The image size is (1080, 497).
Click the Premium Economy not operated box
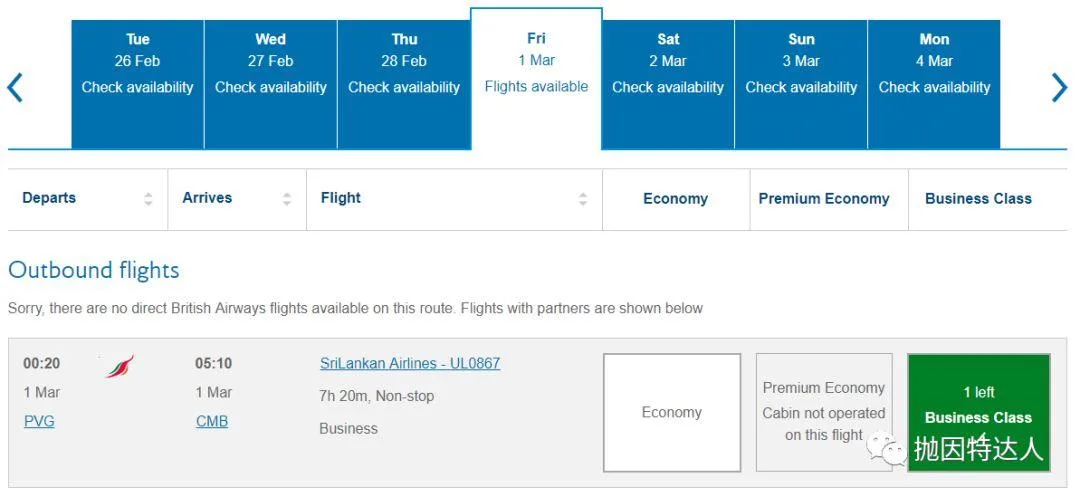[x=824, y=411]
